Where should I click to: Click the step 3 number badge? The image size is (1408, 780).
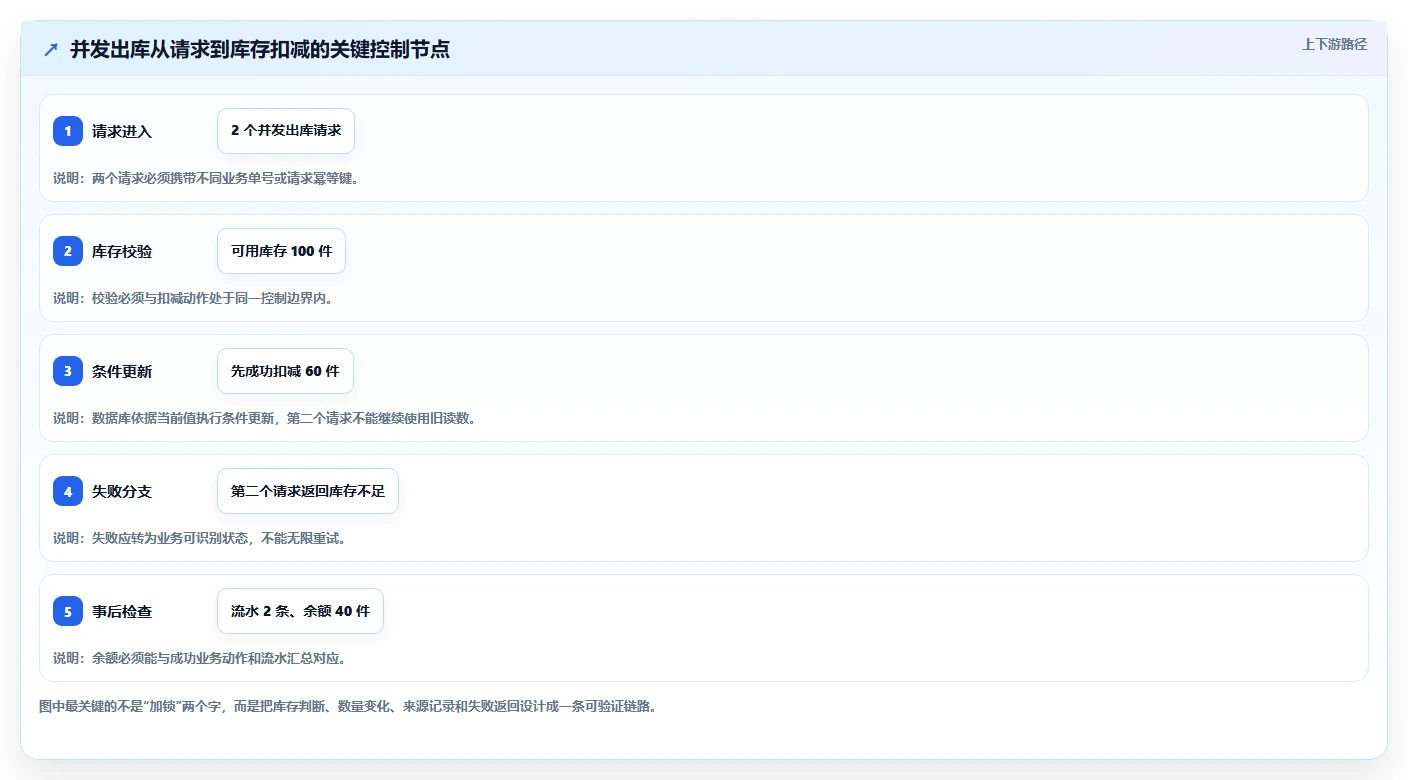click(x=68, y=371)
